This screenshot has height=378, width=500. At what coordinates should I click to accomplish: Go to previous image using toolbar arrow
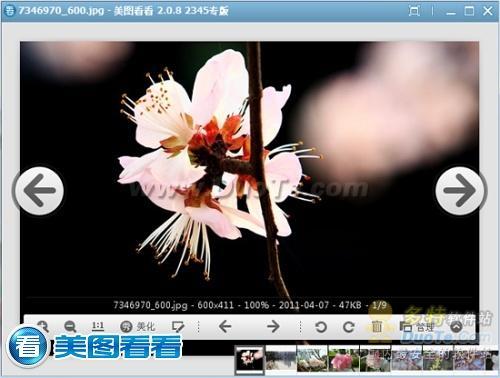225,326
